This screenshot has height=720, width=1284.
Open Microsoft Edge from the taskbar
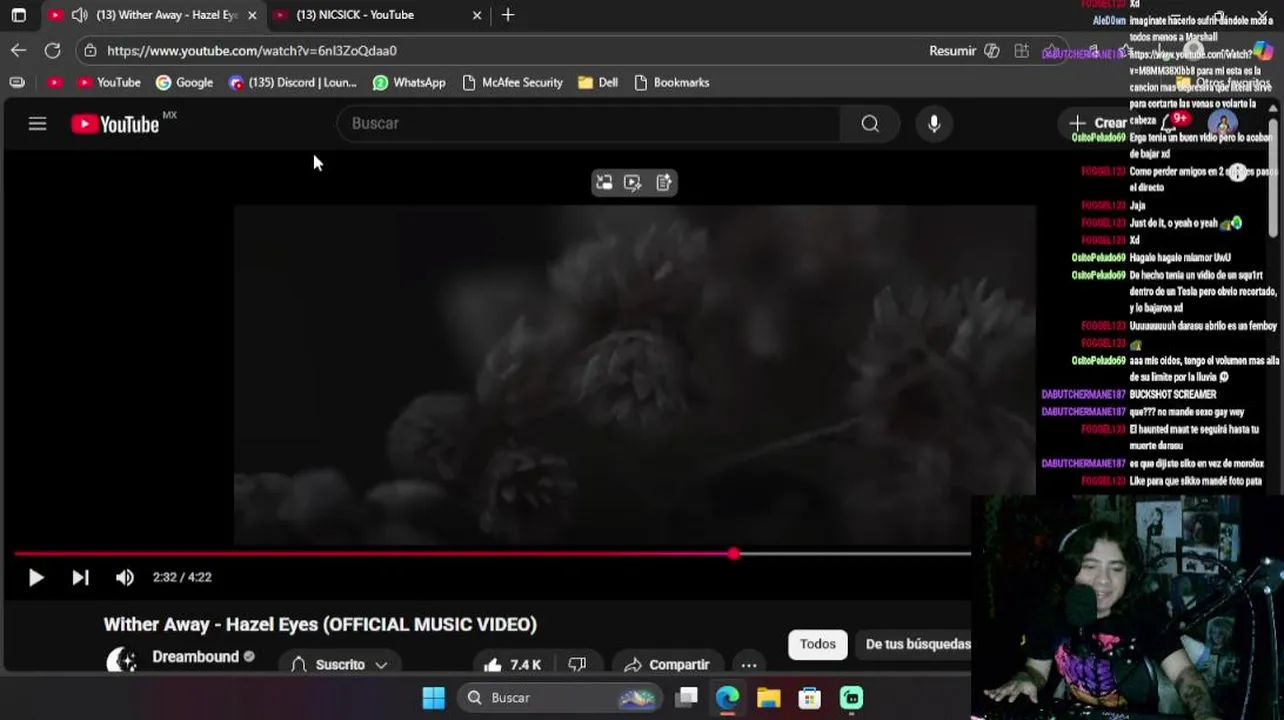click(727, 697)
